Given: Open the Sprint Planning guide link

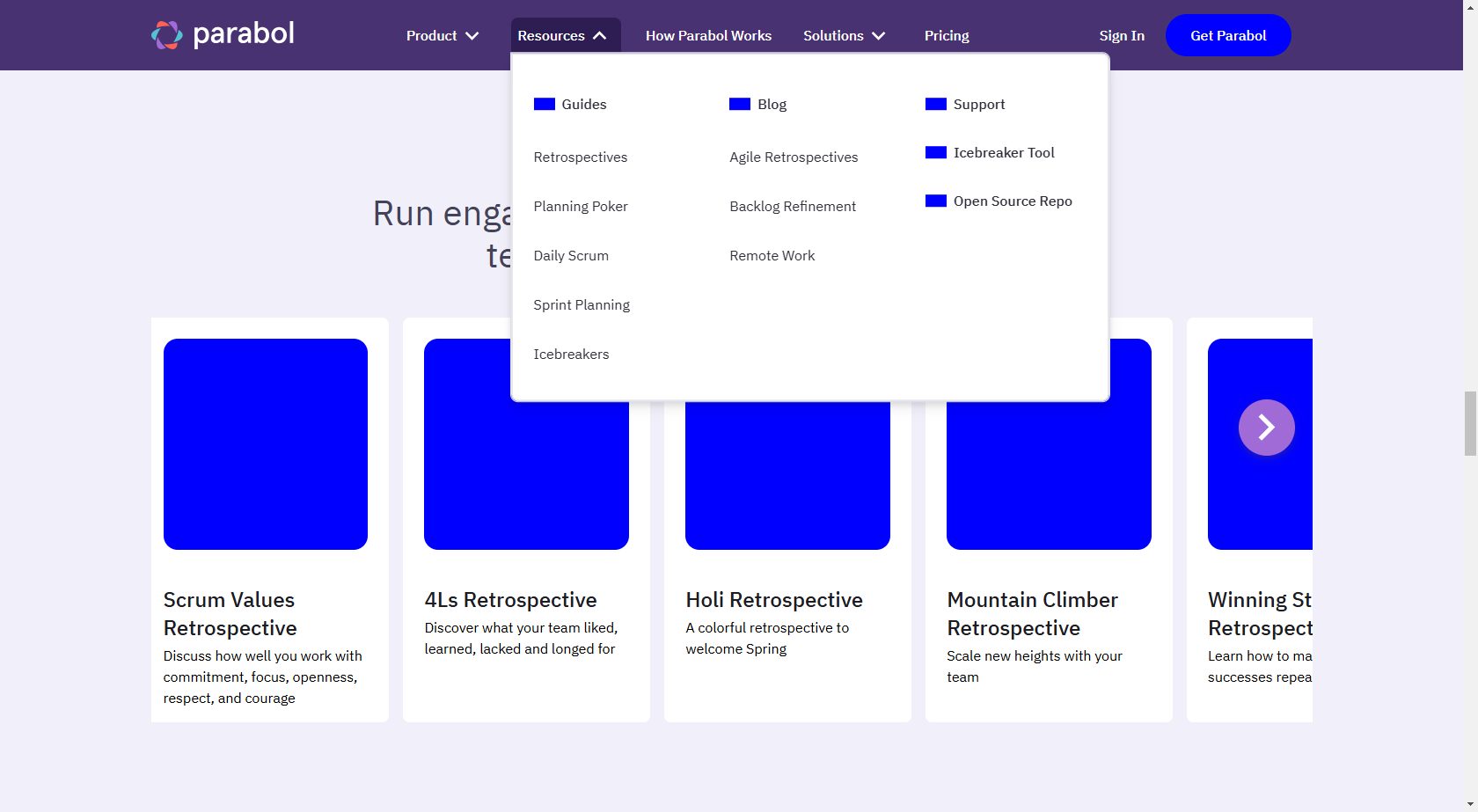Looking at the screenshot, I should click(582, 304).
